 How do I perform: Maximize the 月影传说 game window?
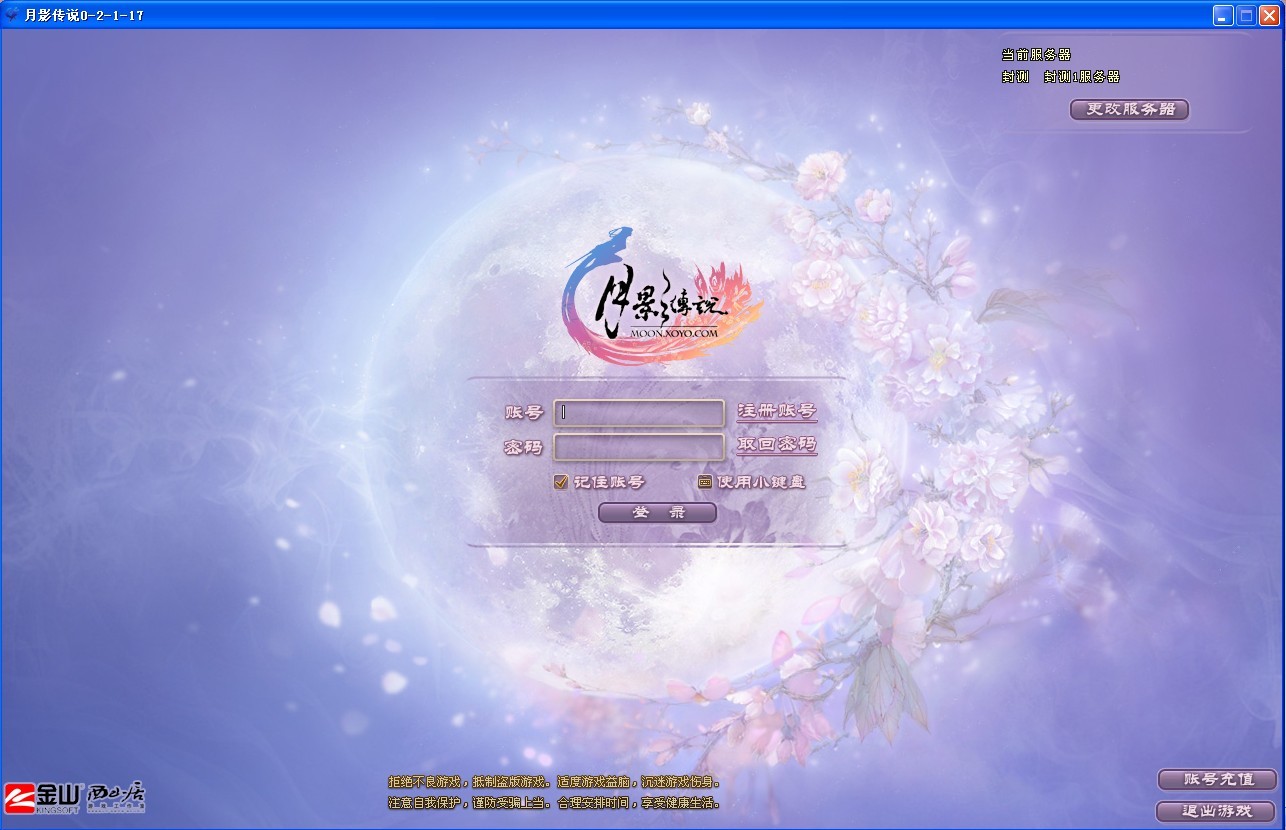point(1246,15)
